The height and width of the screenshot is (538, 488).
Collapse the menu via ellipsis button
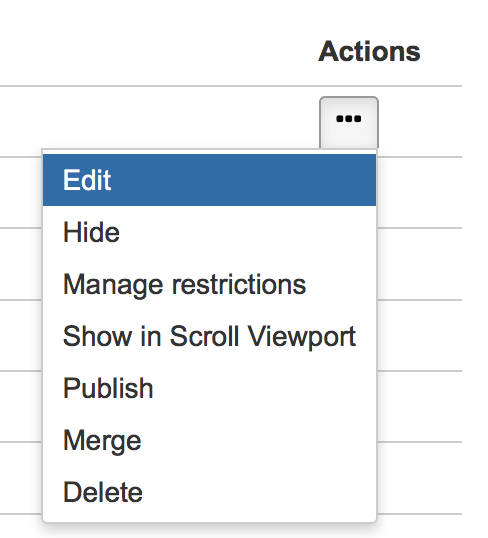349,122
